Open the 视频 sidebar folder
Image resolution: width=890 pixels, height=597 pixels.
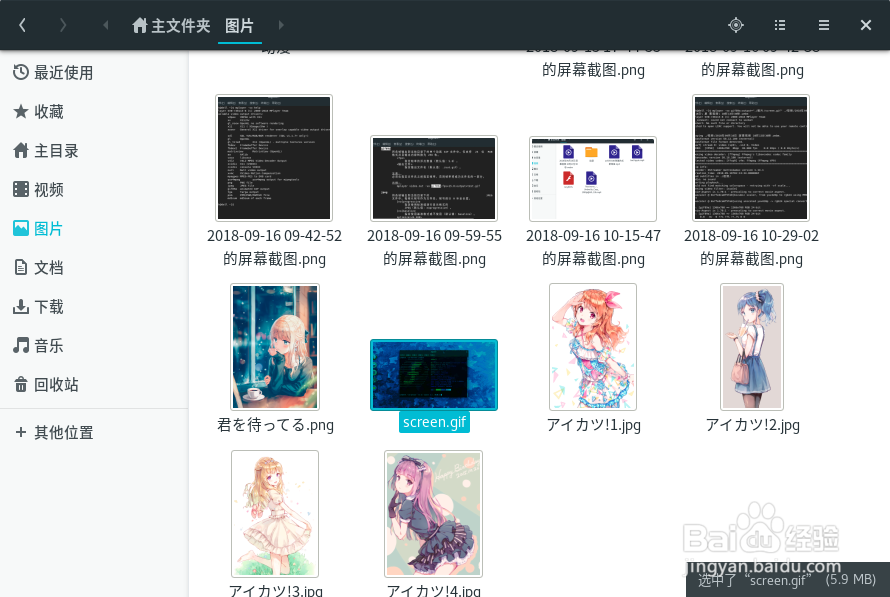pos(94,190)
